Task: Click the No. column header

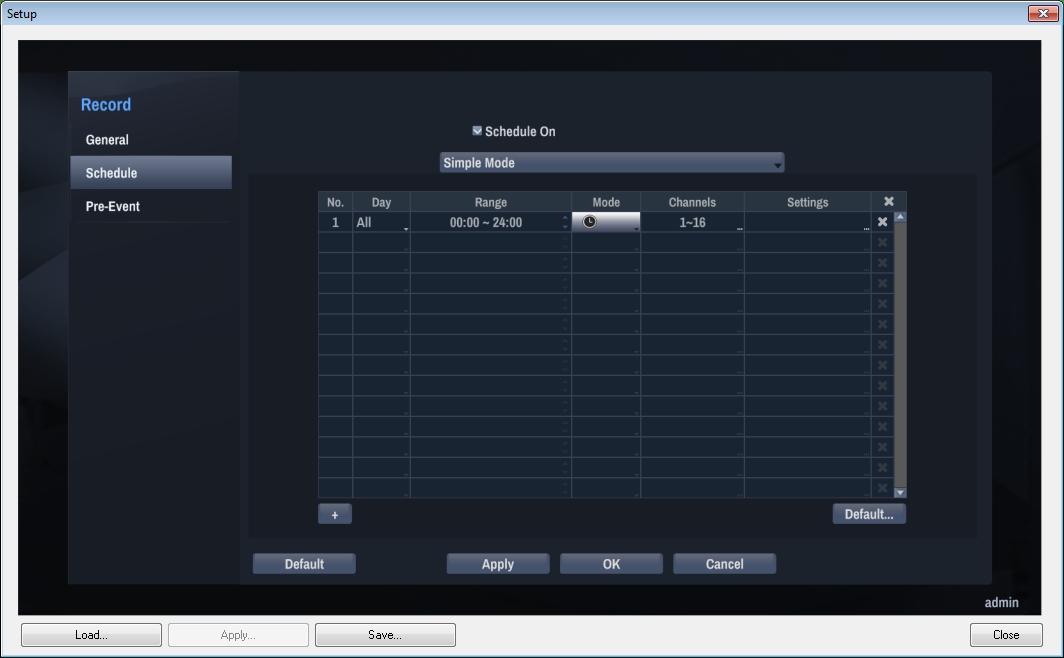Action: tap(335, 202)
